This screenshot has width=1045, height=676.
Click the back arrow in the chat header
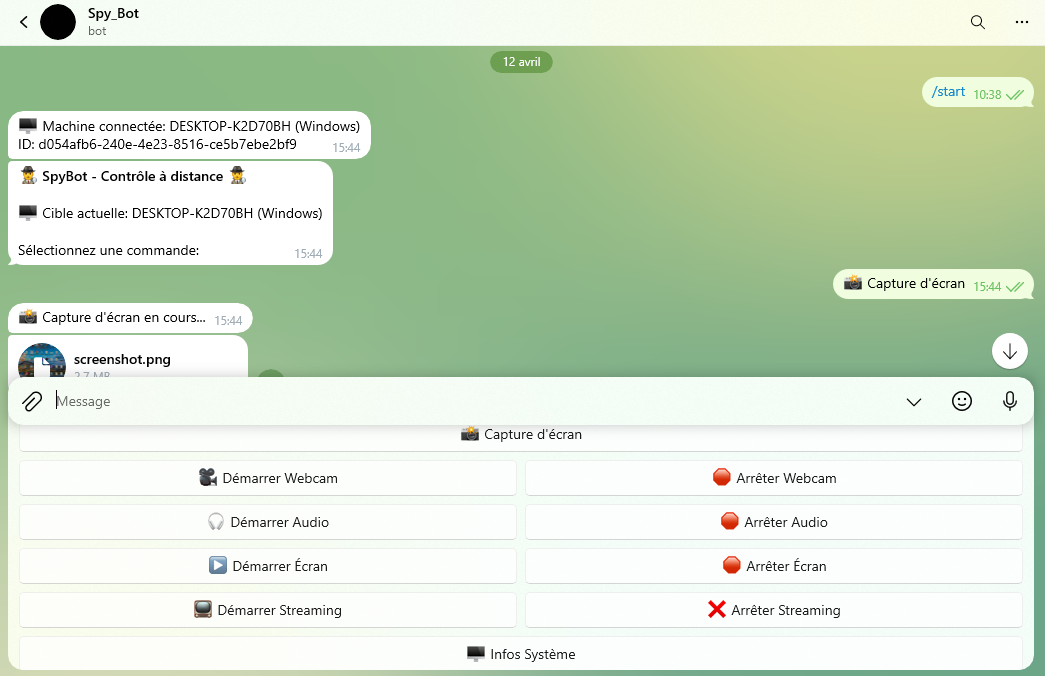(x=24, y=22)
